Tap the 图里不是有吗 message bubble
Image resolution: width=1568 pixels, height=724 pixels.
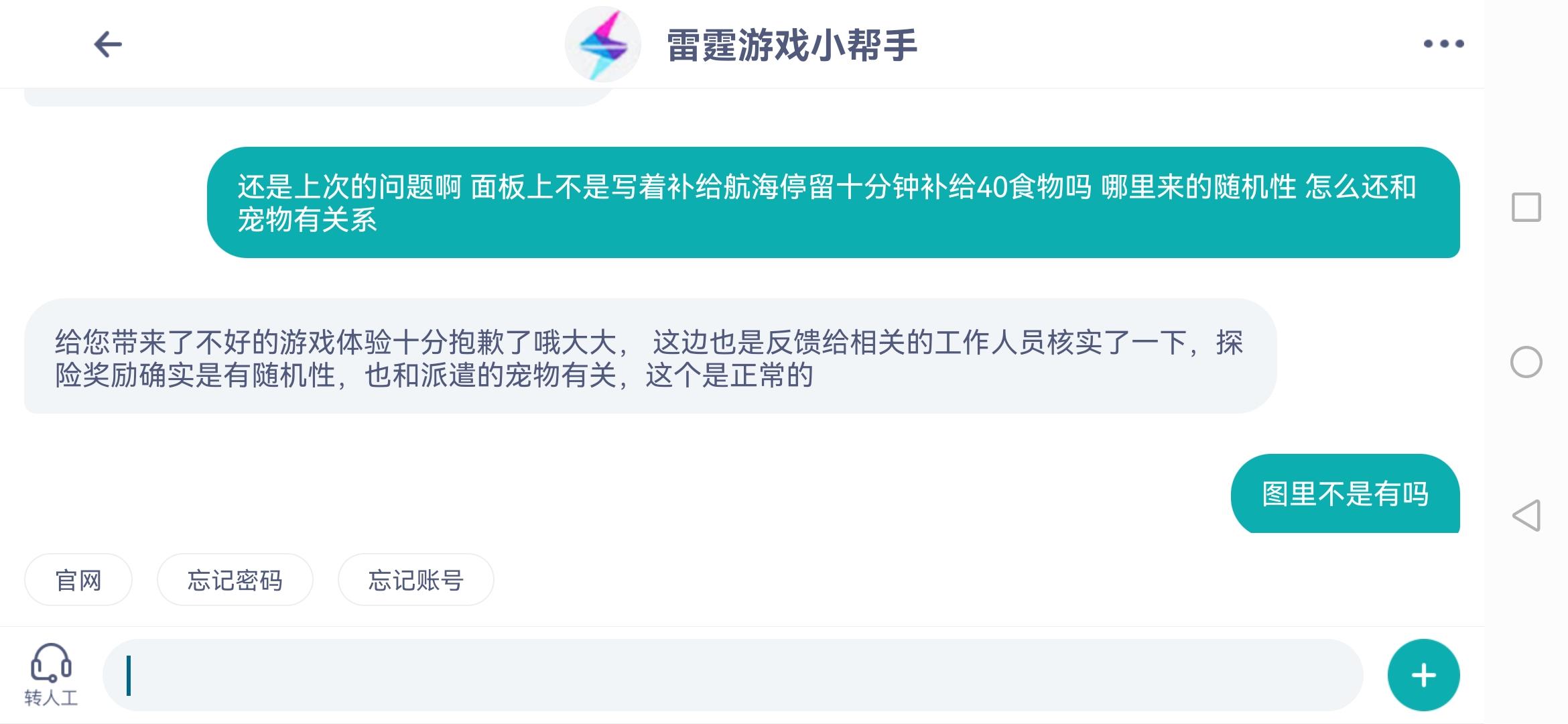tap(1345, 494)
